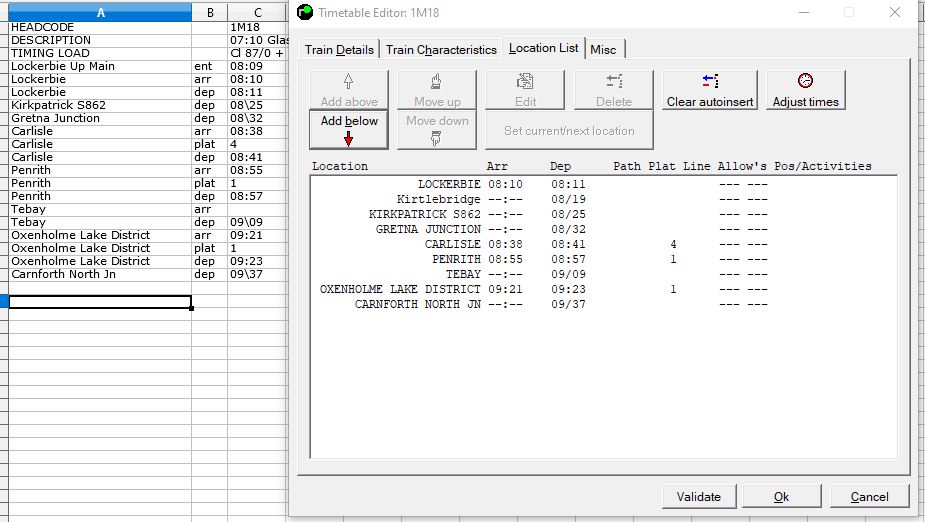
Task: Click the Edit button
Action: (x=525, y=90)
